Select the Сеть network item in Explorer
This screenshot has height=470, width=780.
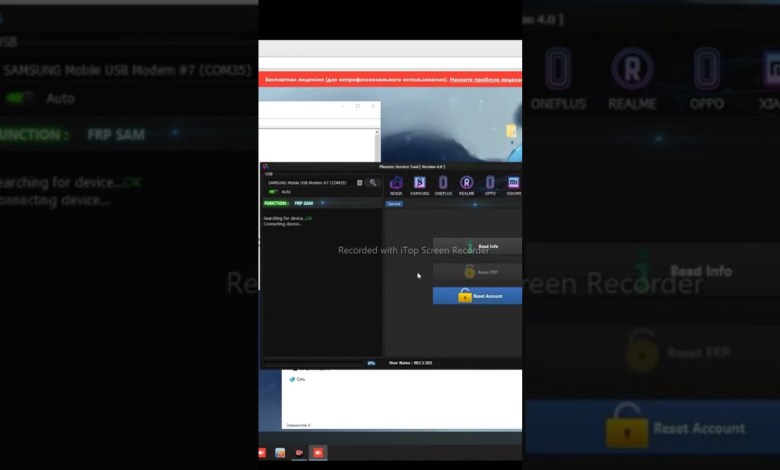pos(297,379)
